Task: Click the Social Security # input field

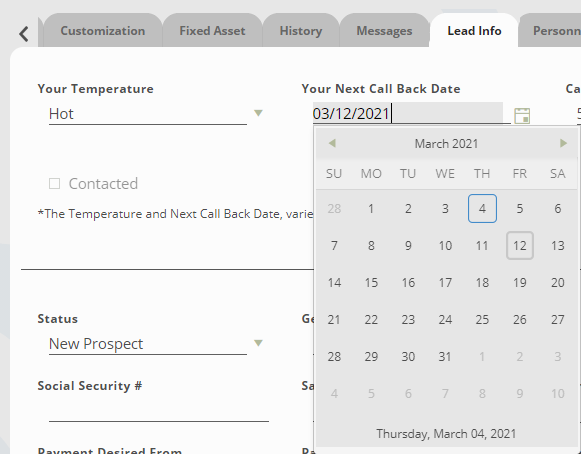Action: click(x=159, y=411)
